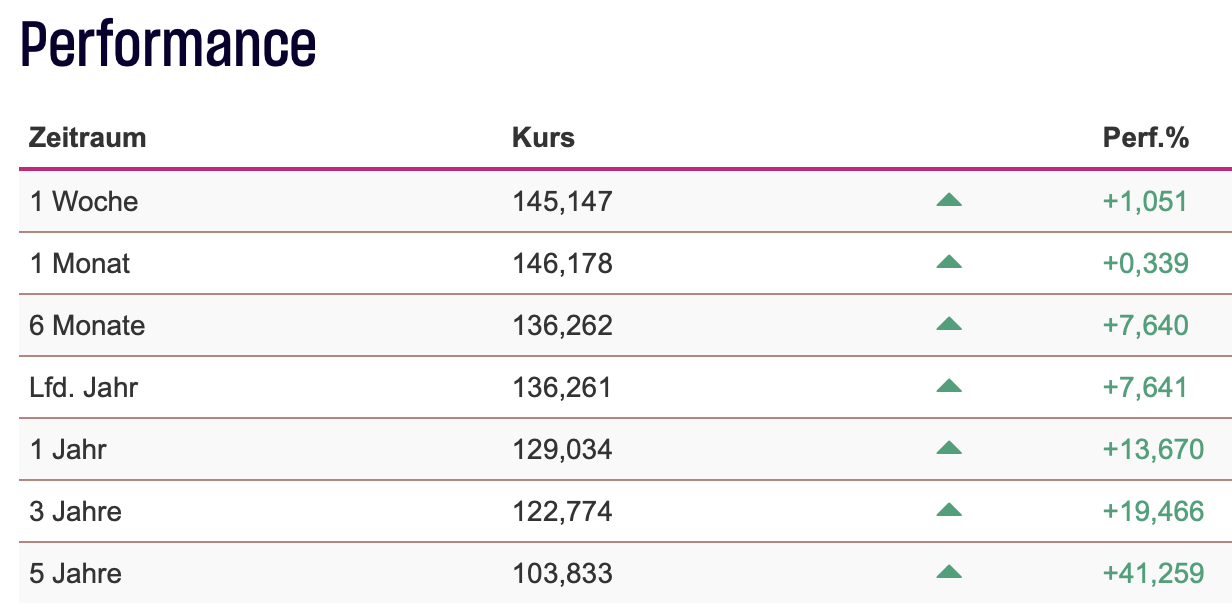This screenshot has height=614, width=1232.
Task: Click the green up arrow for 1 Jahr
Action: (x=948, y=449)
